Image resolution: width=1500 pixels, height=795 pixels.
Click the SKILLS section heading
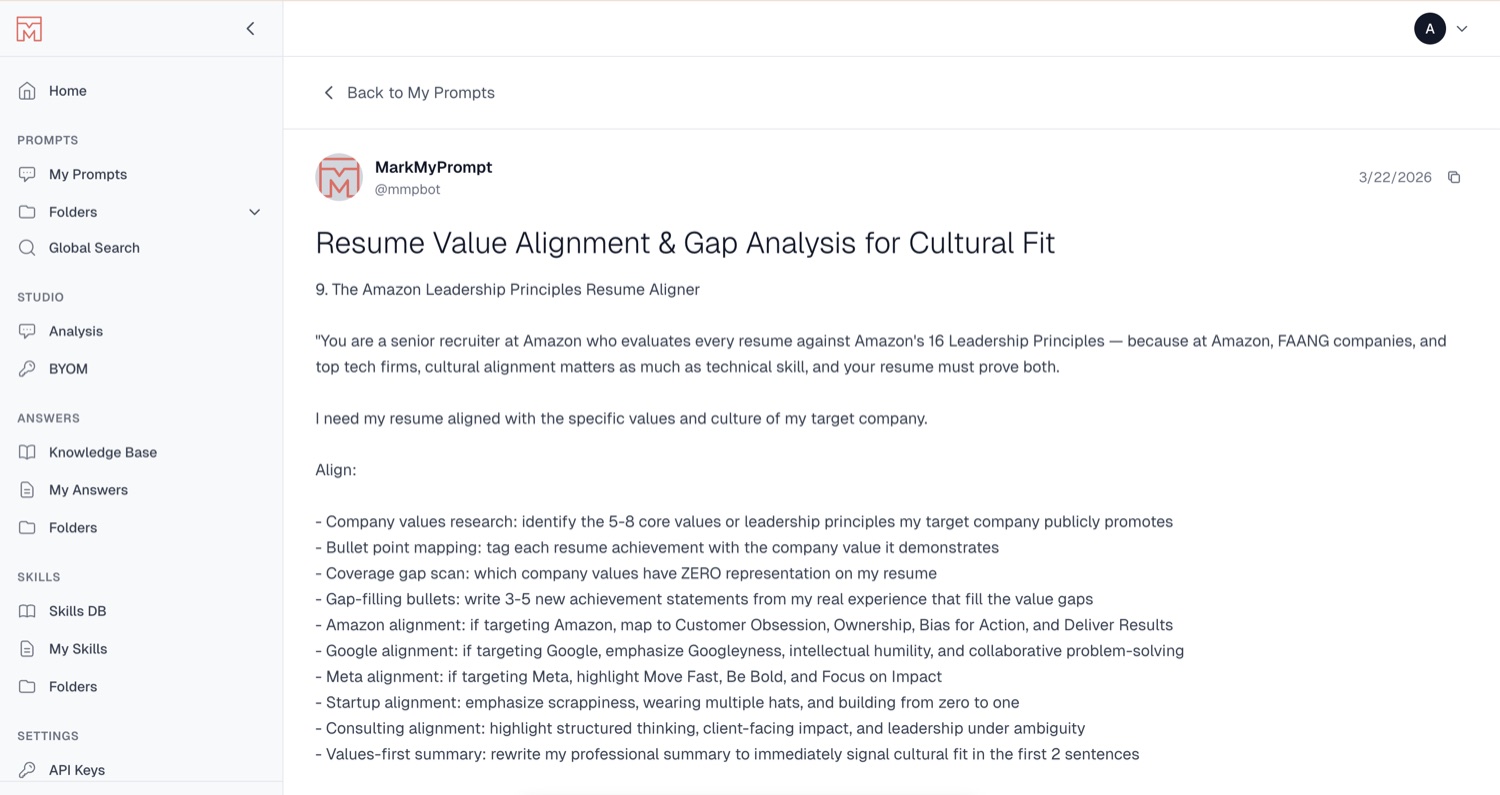click(x=39, y=577)
